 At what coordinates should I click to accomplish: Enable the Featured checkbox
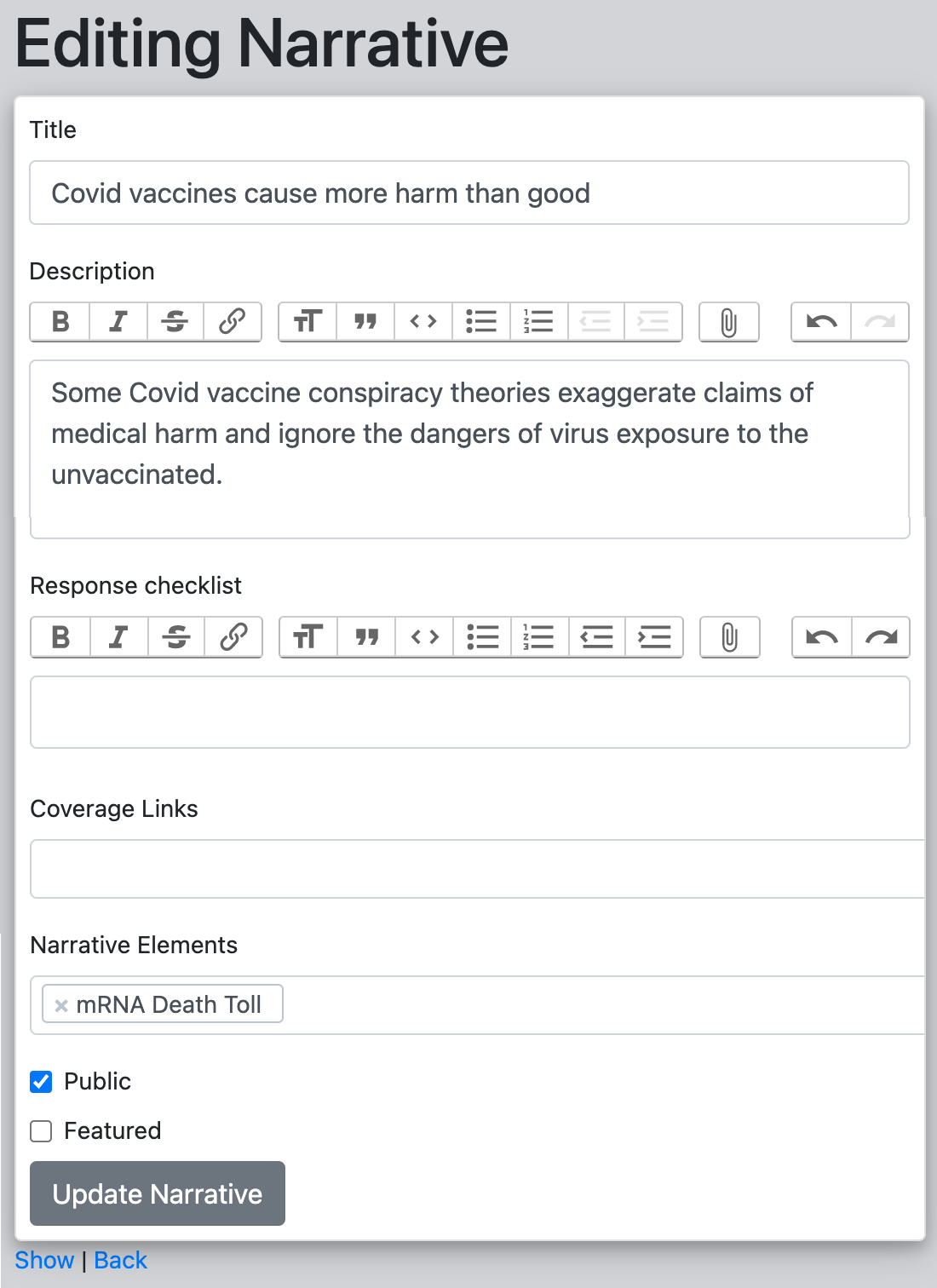[41, 1131]
